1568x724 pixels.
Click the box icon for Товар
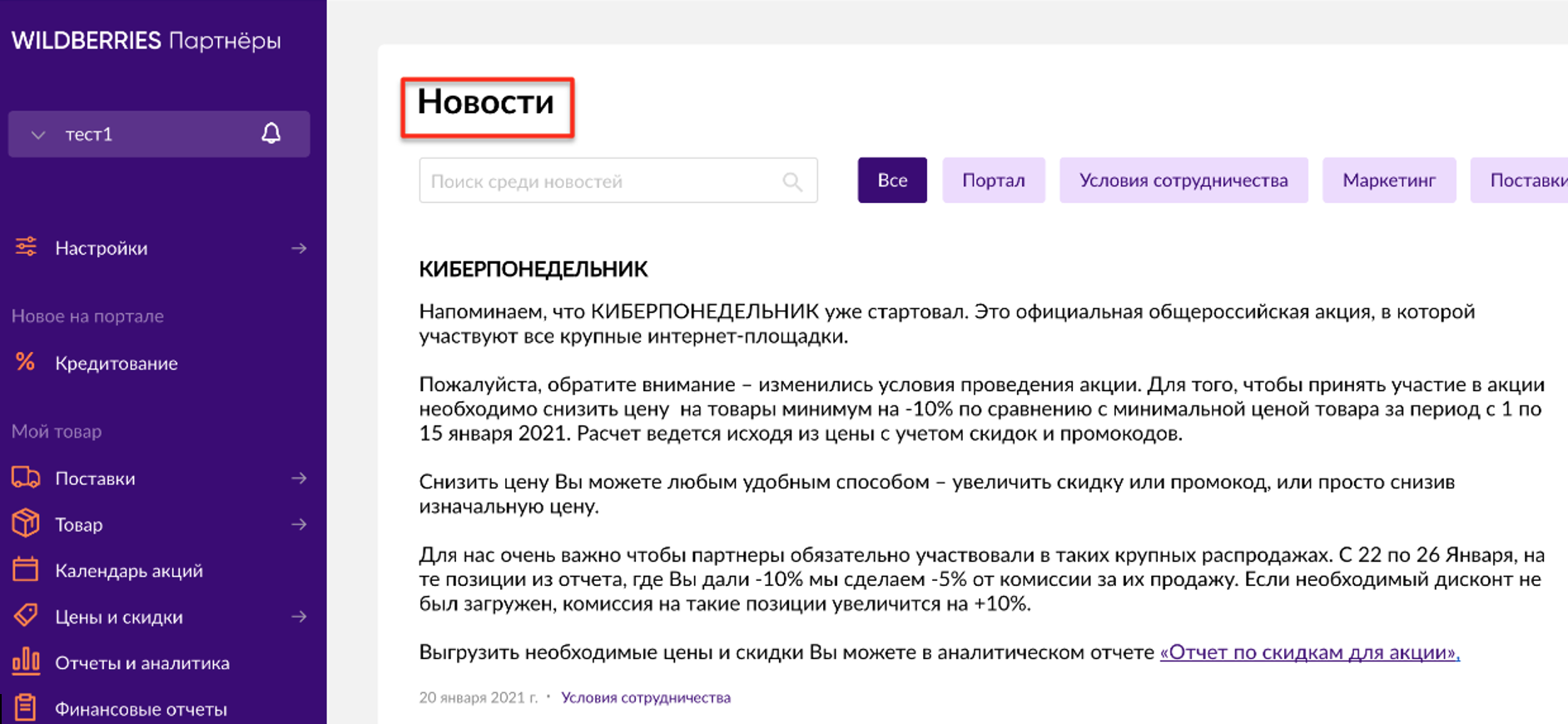(x=26, y=523)
